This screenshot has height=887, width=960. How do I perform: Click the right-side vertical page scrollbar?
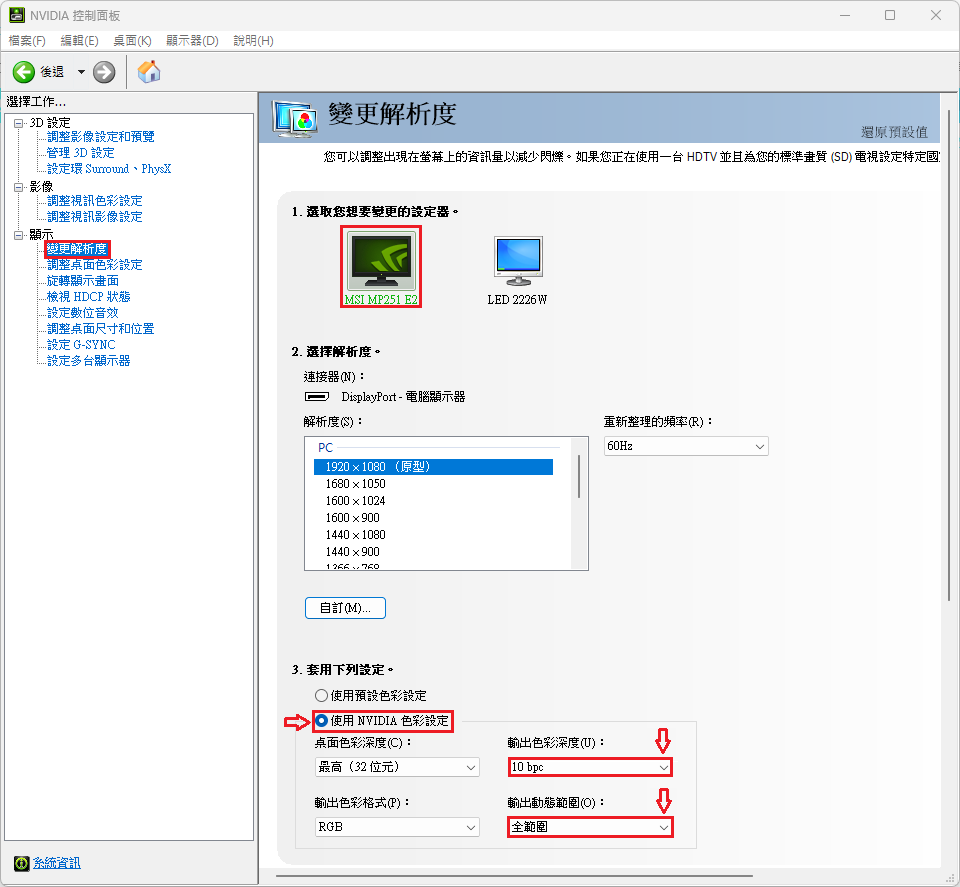tap(949, 355)
